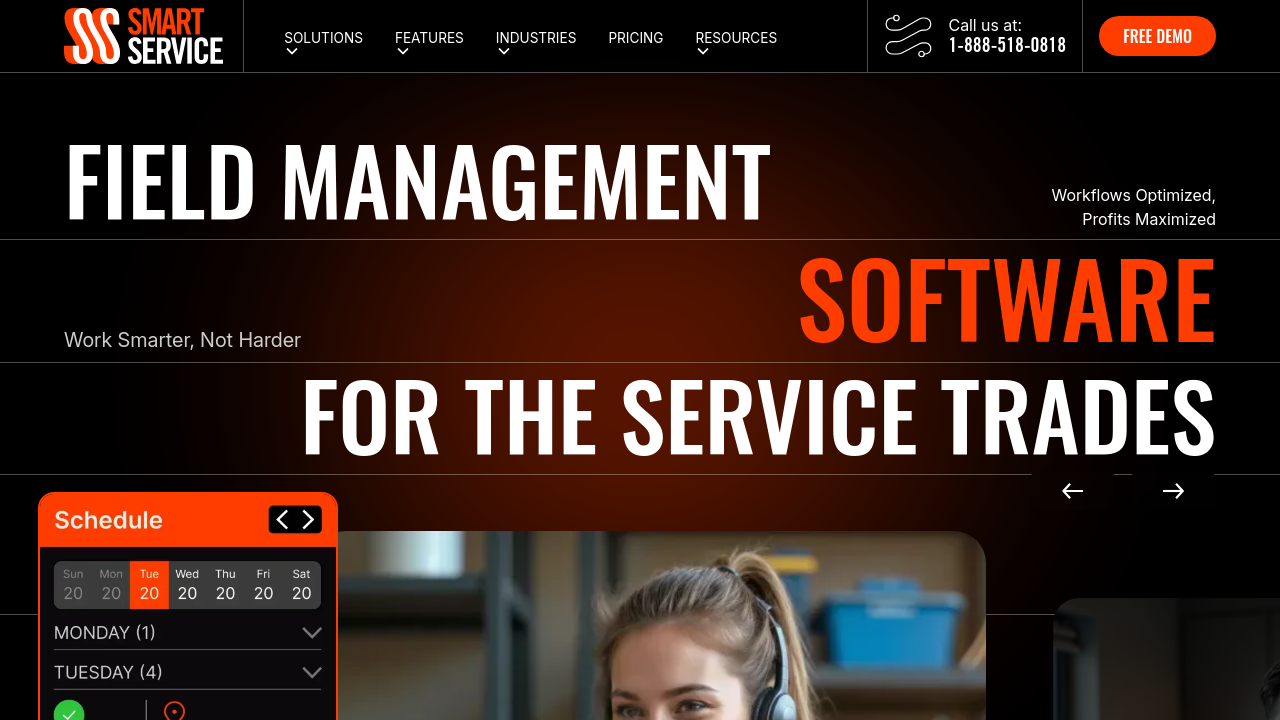Click the green checkmark status icon
Image resolution: width=1280 pixels, height=720 pixels.
point(69,712)
